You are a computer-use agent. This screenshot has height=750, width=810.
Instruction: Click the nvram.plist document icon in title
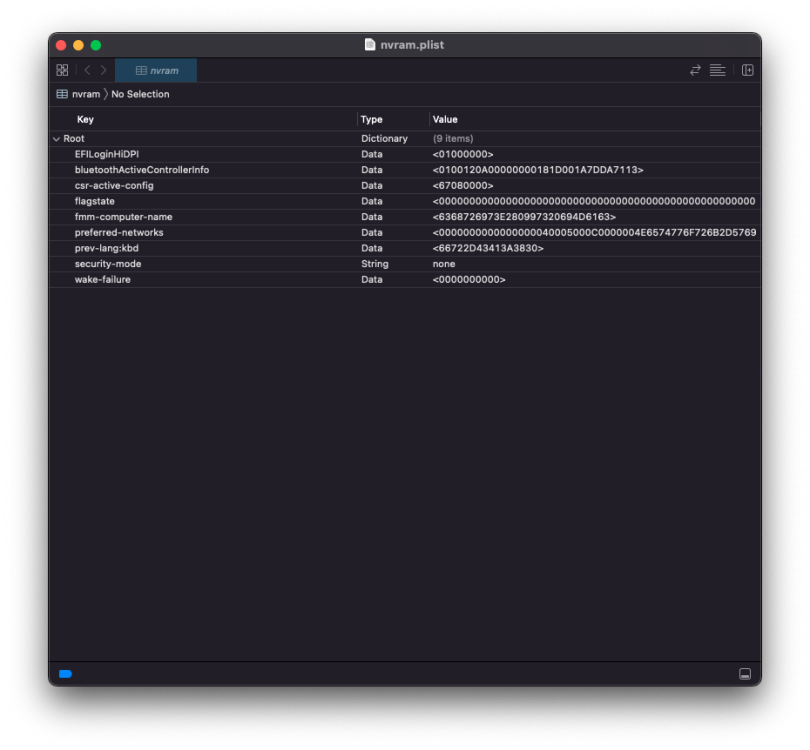tap(370, 45)
